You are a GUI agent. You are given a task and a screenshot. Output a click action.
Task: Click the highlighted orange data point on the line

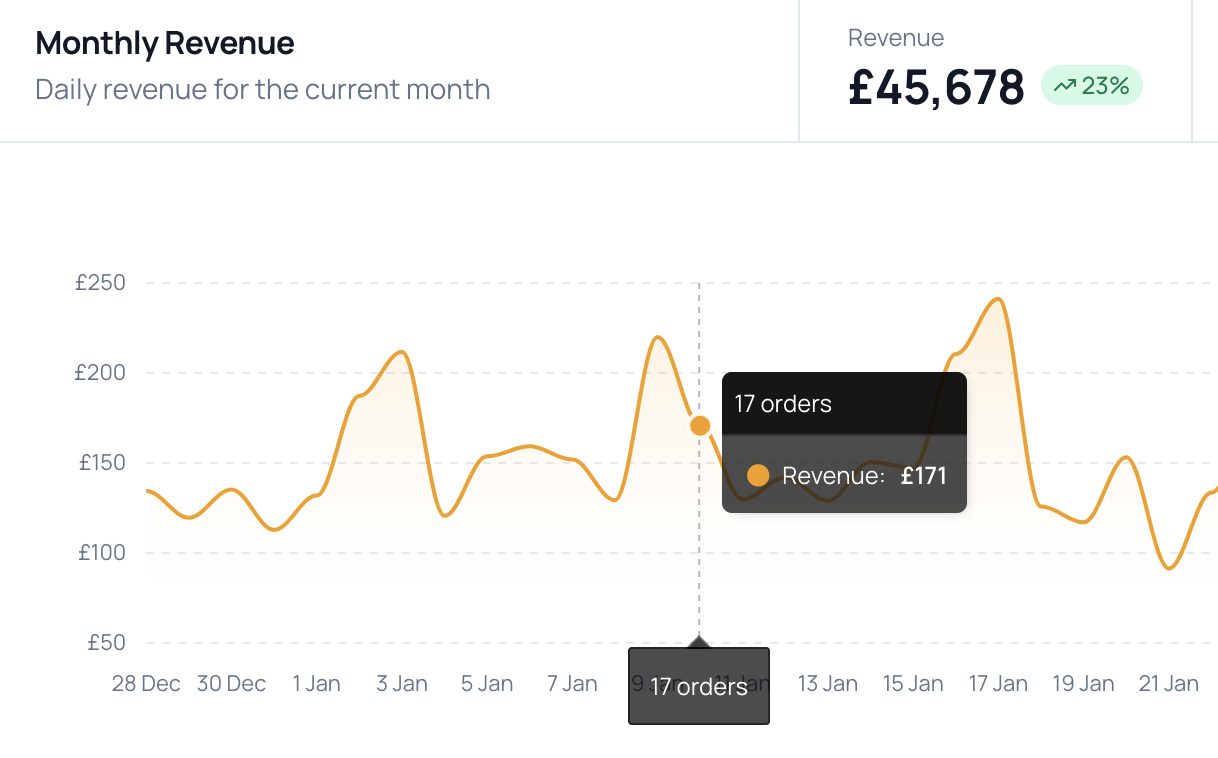(x=700, y=426)
